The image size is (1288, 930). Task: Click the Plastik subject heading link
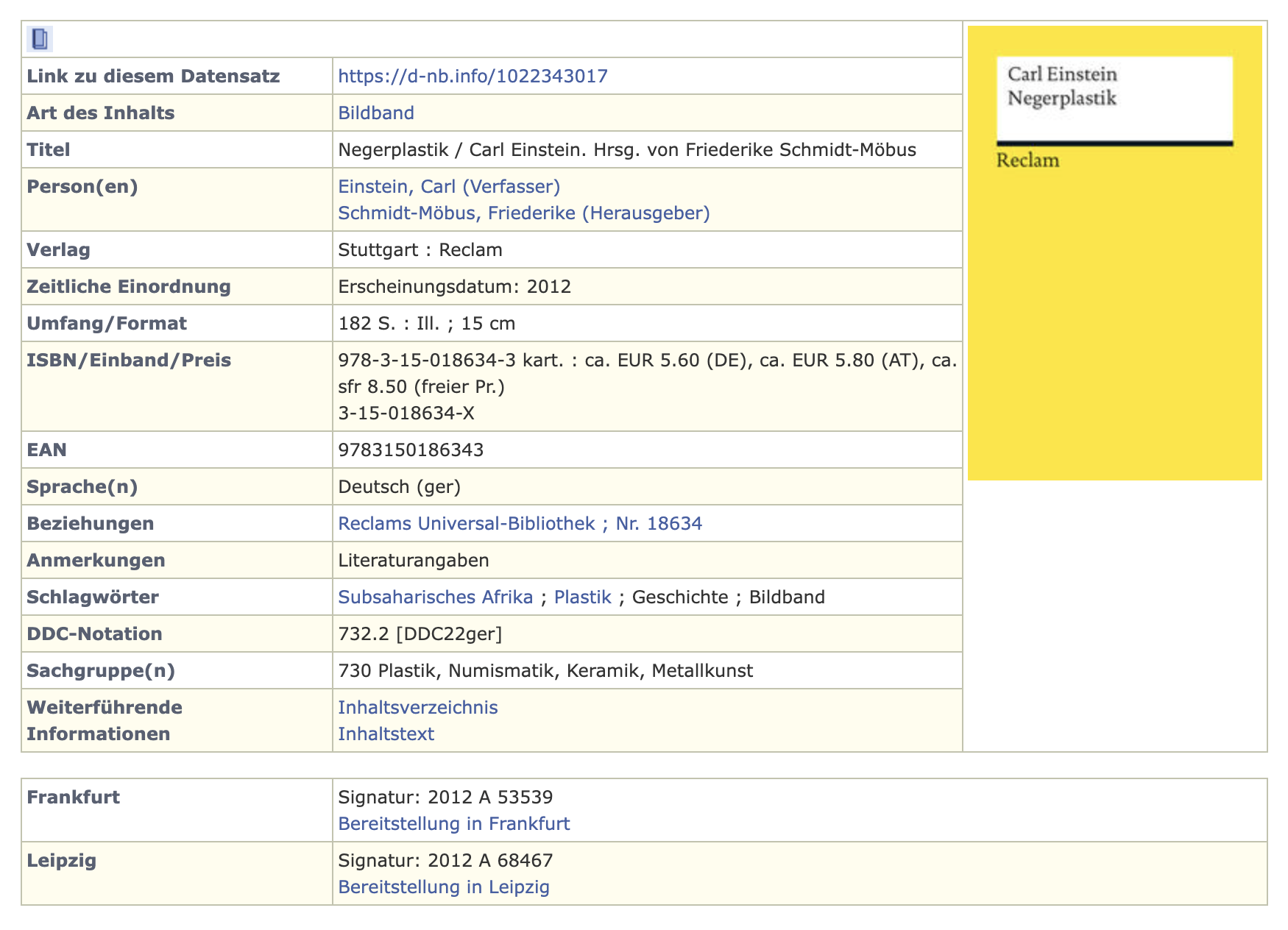(x=582, y=597)
